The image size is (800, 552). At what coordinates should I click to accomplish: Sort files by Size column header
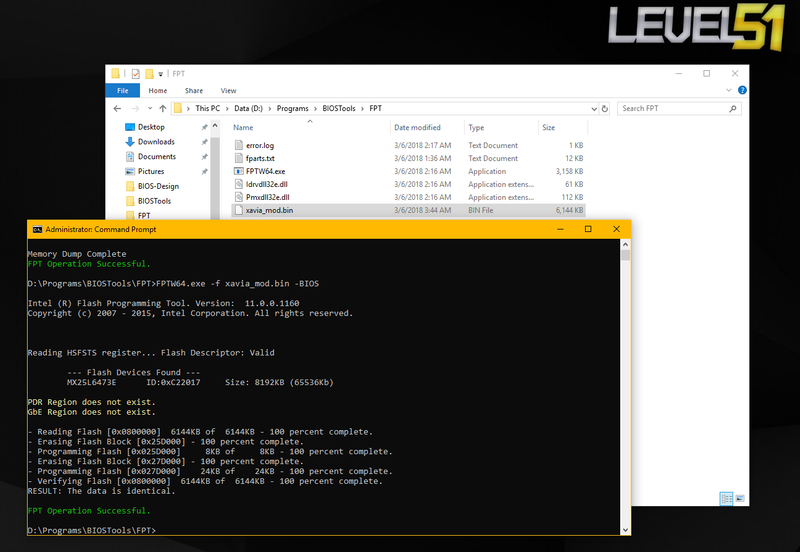click(x=548, y=128)
